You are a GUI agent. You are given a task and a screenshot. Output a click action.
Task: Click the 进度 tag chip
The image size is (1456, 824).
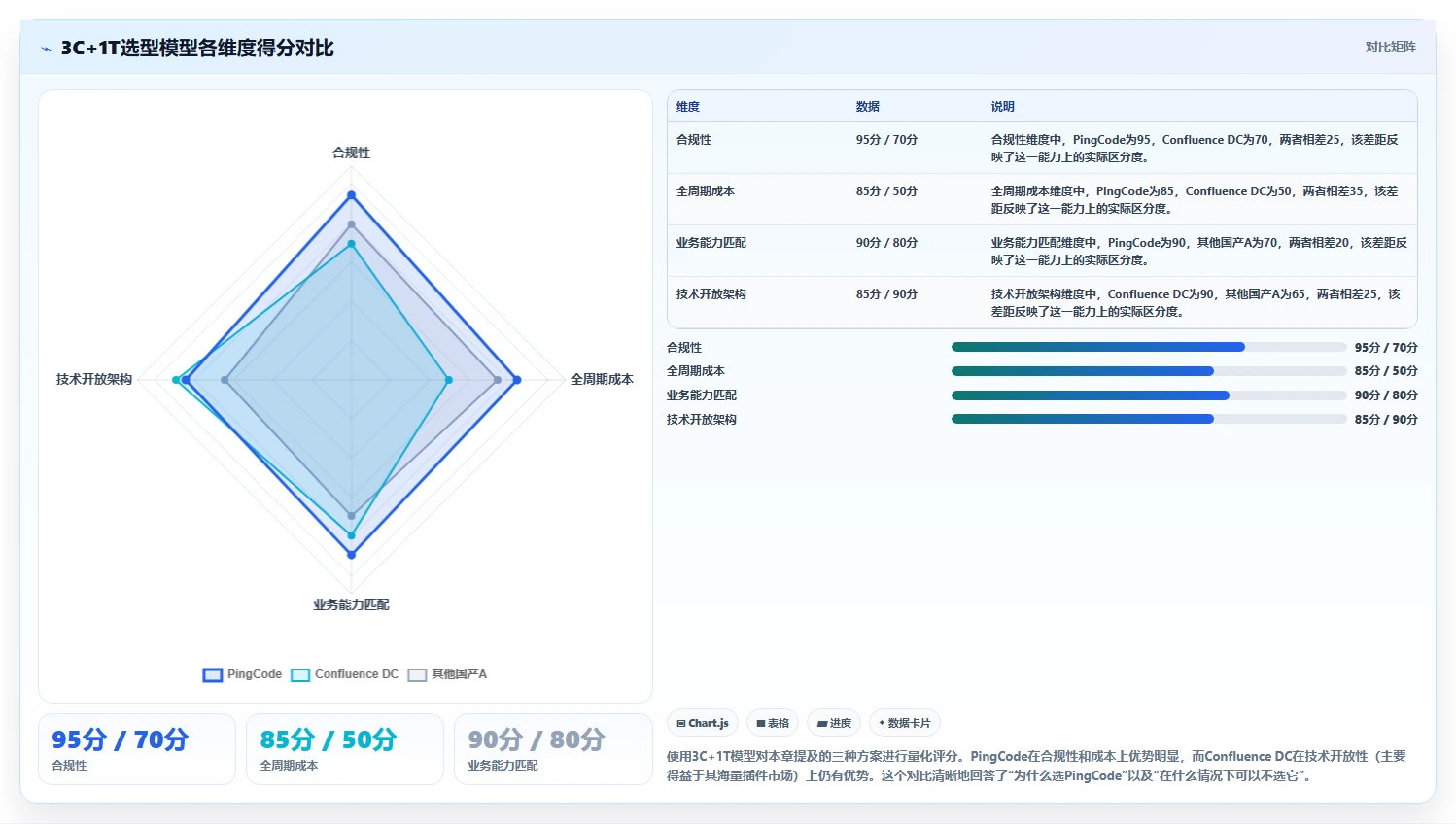834,723
